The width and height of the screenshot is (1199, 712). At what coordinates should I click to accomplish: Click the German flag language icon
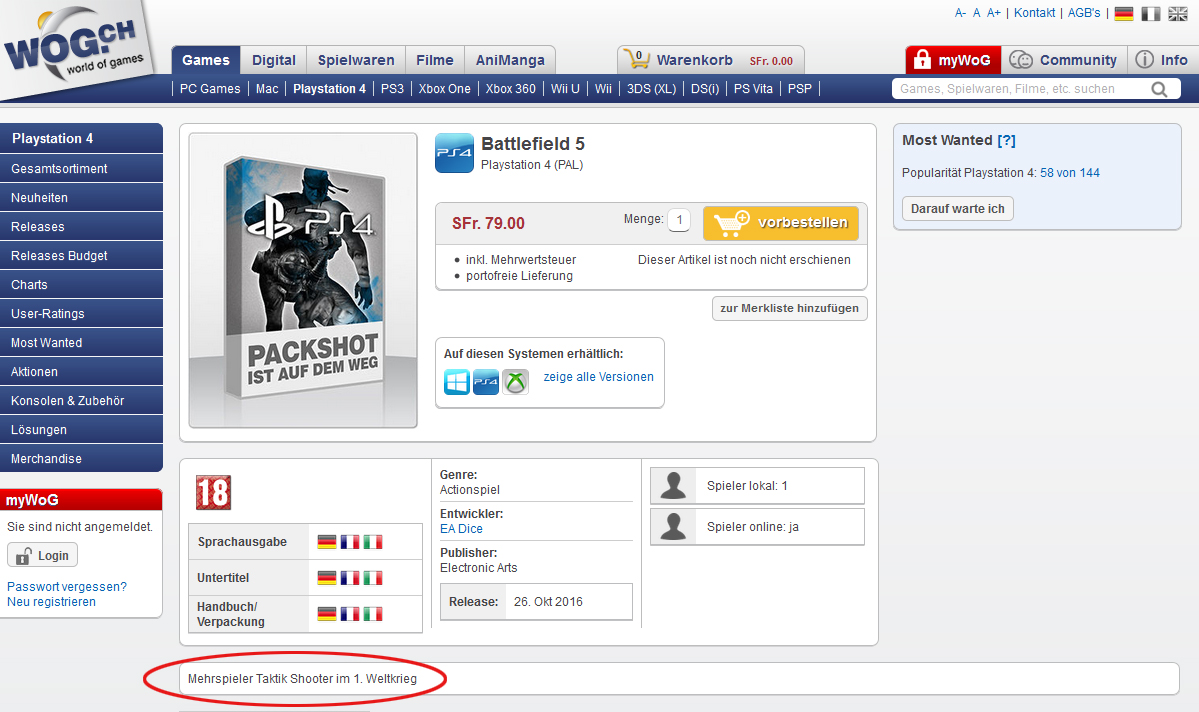pos(1124,13)
